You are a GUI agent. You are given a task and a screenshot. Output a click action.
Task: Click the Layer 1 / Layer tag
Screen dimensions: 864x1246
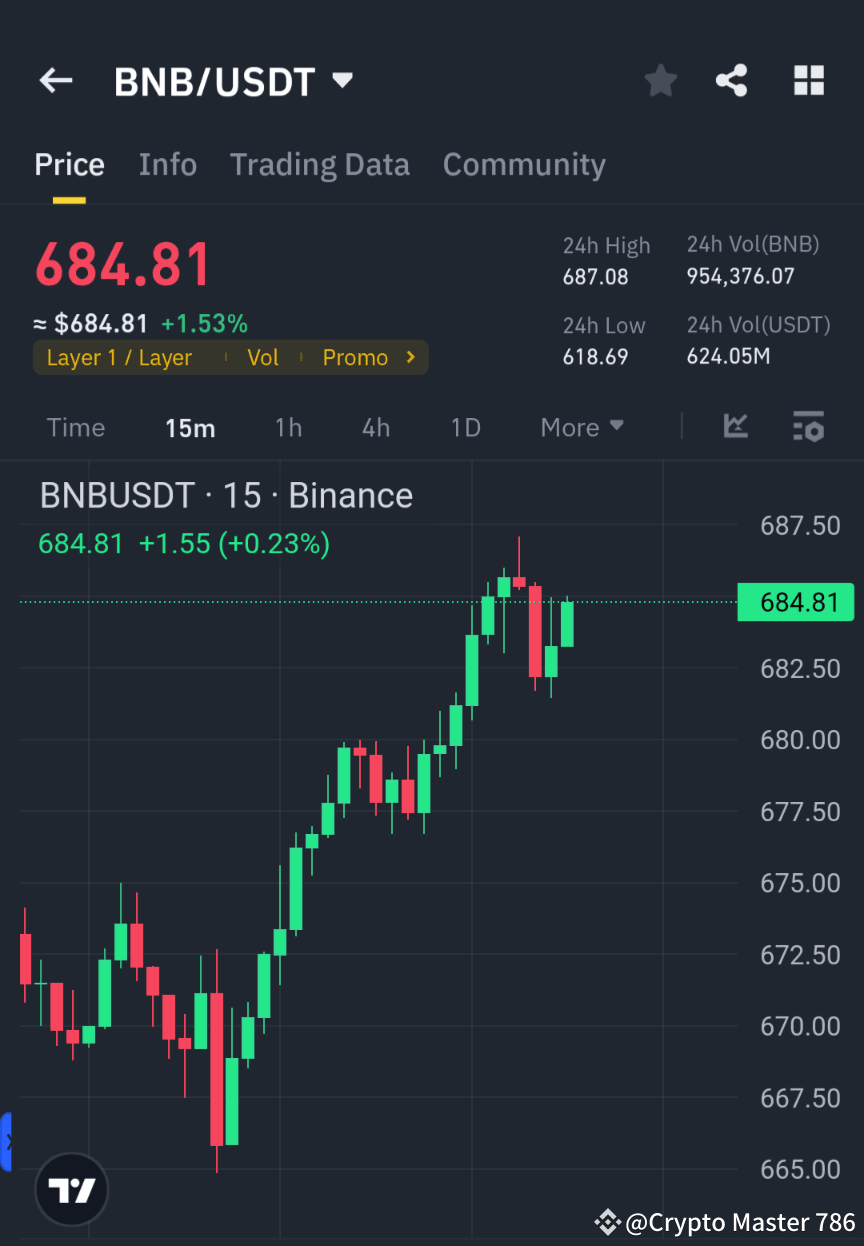(x=118, y=357)
